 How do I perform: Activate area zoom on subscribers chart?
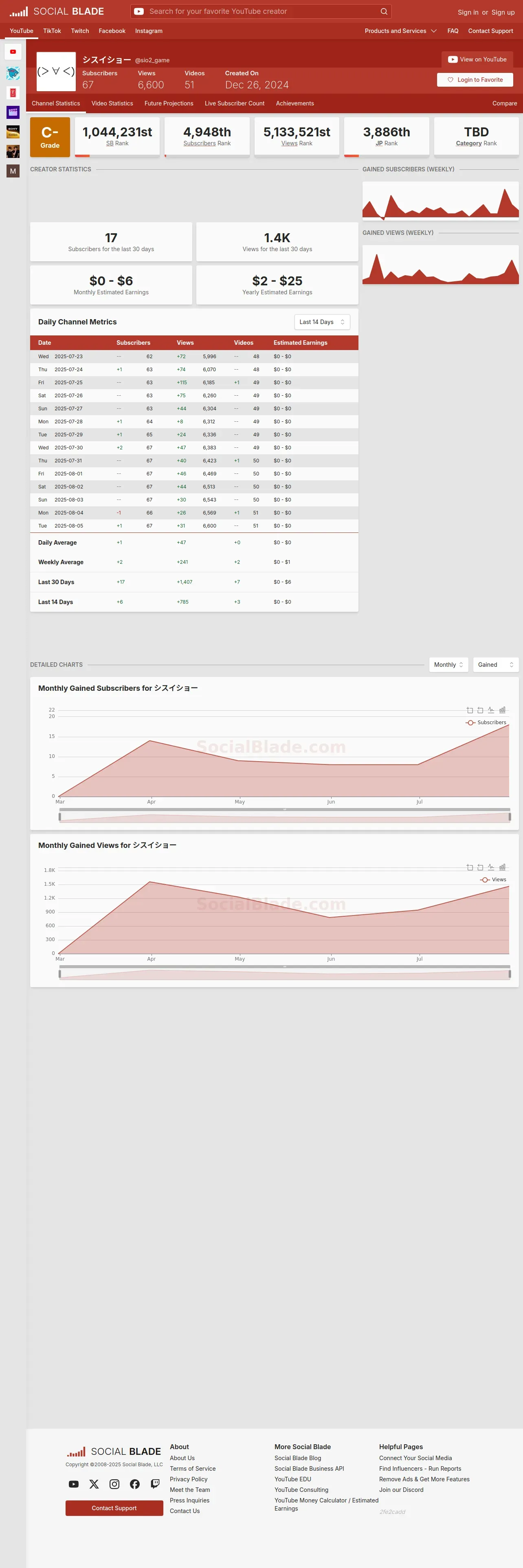point(469,710)
